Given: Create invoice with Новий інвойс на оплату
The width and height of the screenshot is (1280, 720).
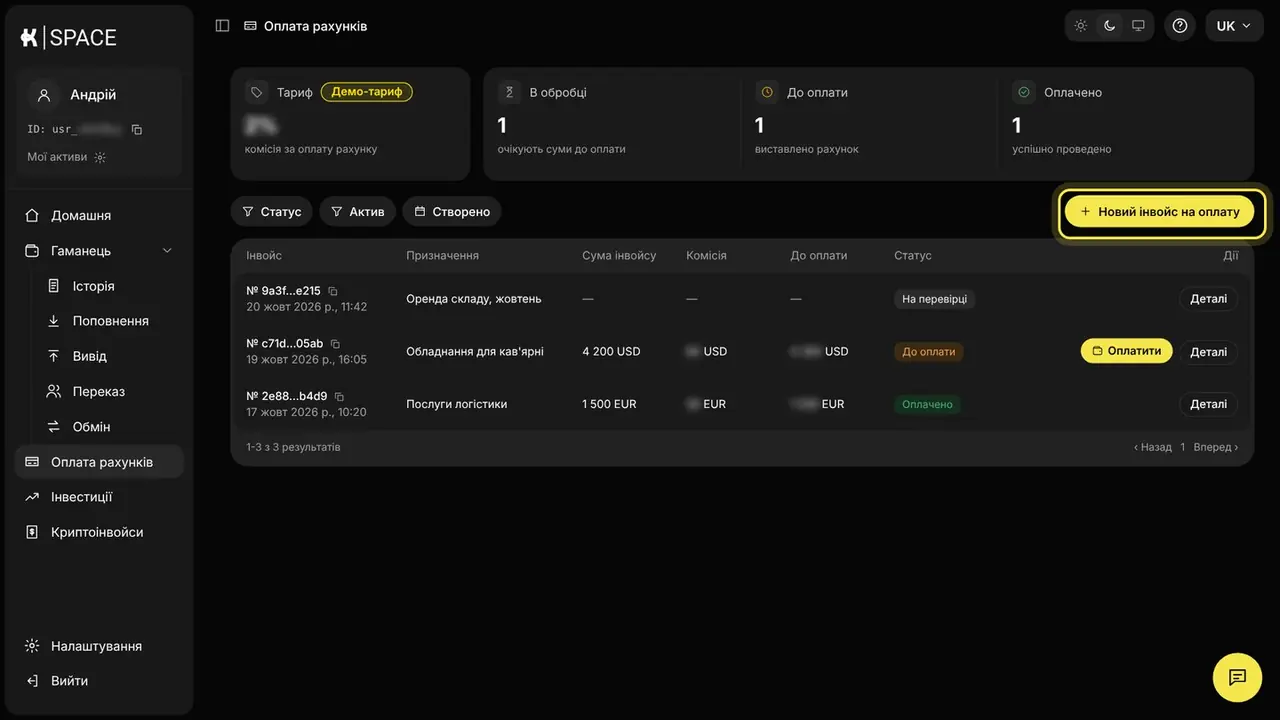Looking at the screenshot, I should (x=1160, y=212).
